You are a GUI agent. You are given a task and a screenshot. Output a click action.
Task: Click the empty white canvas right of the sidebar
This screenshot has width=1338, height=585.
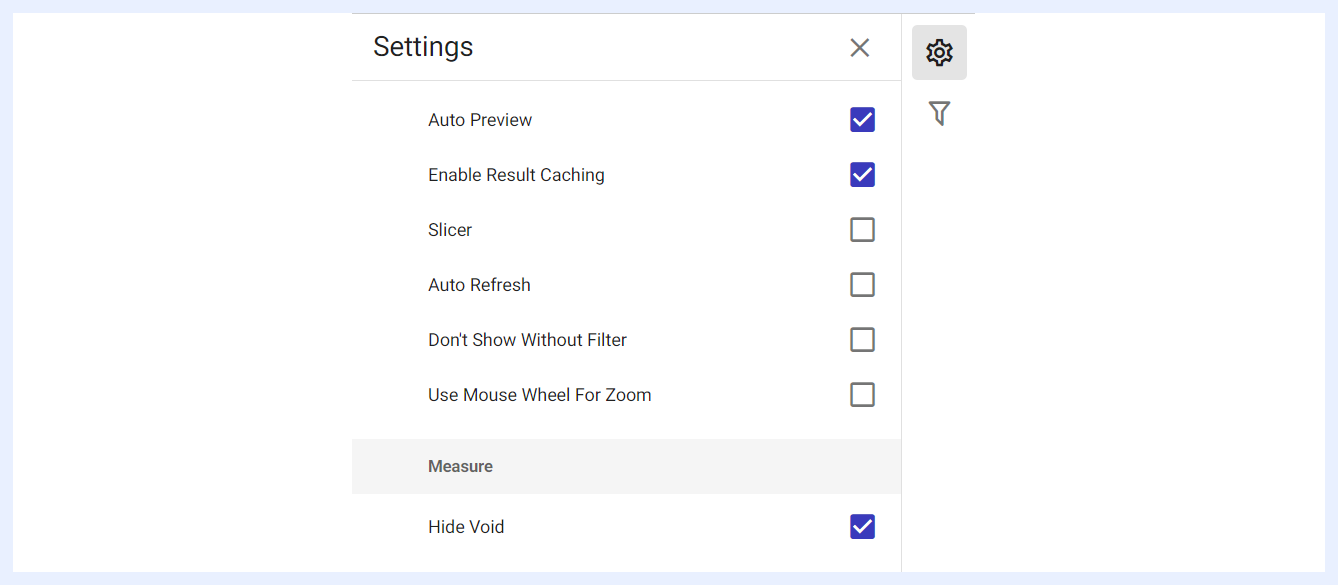point(1150,300)
